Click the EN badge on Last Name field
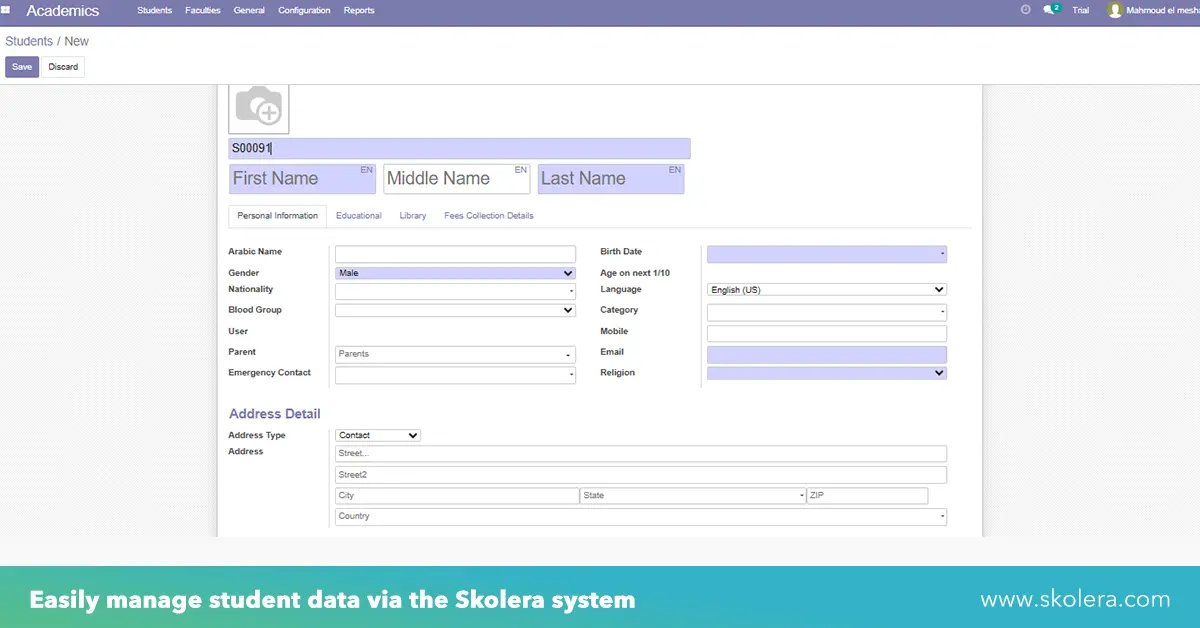This screenshot has height=628, width=1200. click(675, 169)
